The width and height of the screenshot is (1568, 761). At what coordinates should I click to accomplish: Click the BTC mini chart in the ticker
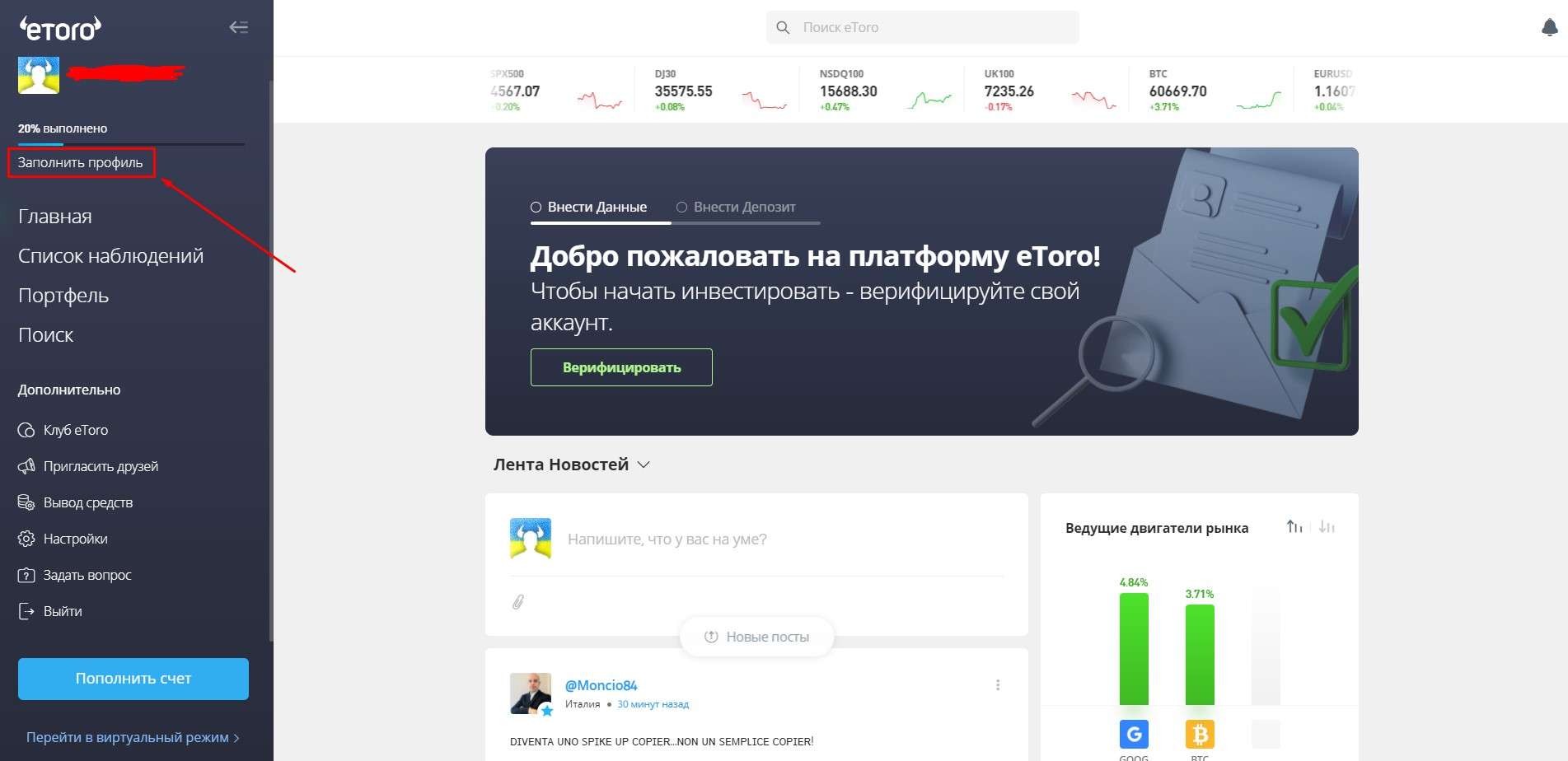coord(1259,101)
